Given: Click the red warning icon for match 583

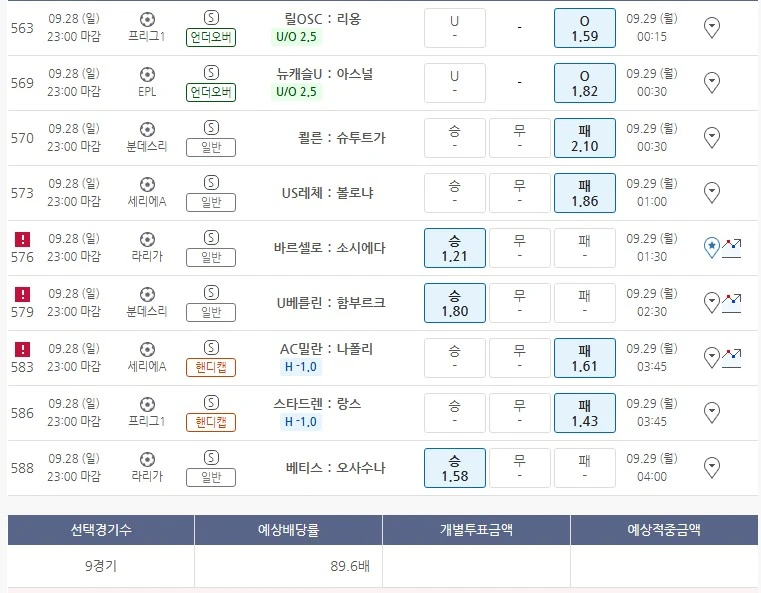Looking at the screenshot, I should pos(22,350).
